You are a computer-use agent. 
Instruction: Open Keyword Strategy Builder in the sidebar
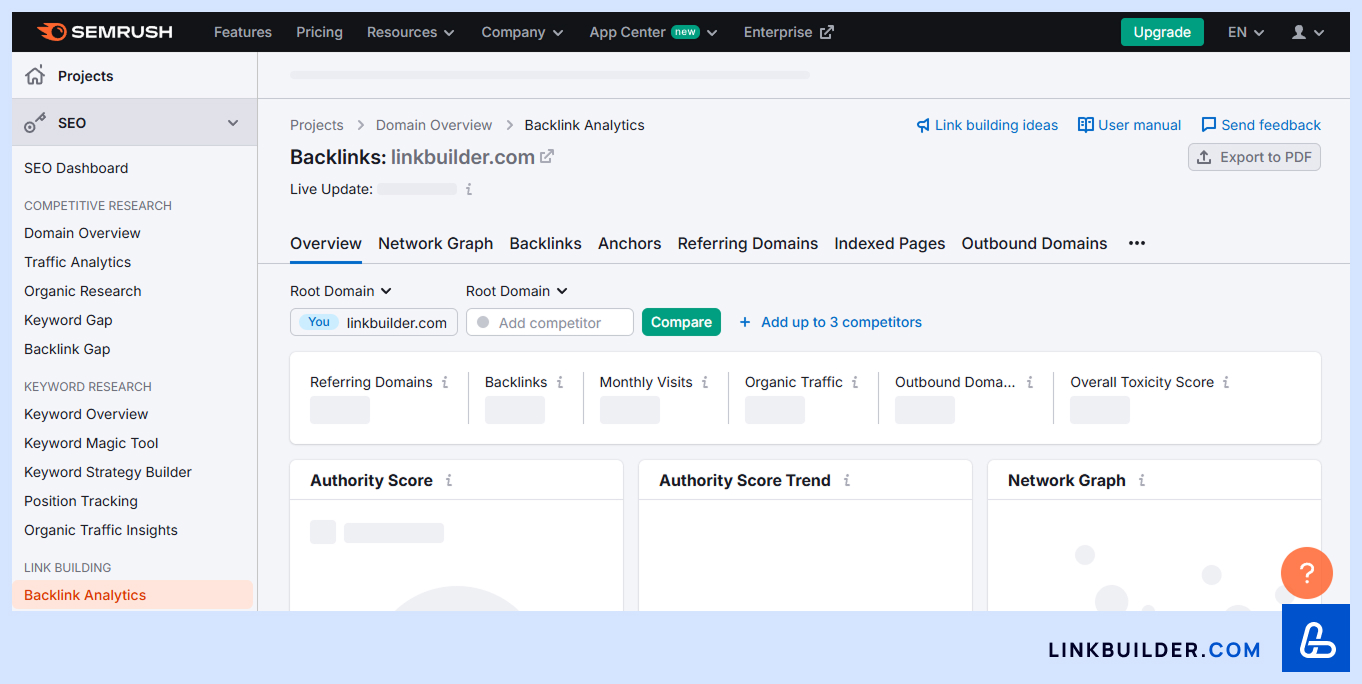click(108, 472)
